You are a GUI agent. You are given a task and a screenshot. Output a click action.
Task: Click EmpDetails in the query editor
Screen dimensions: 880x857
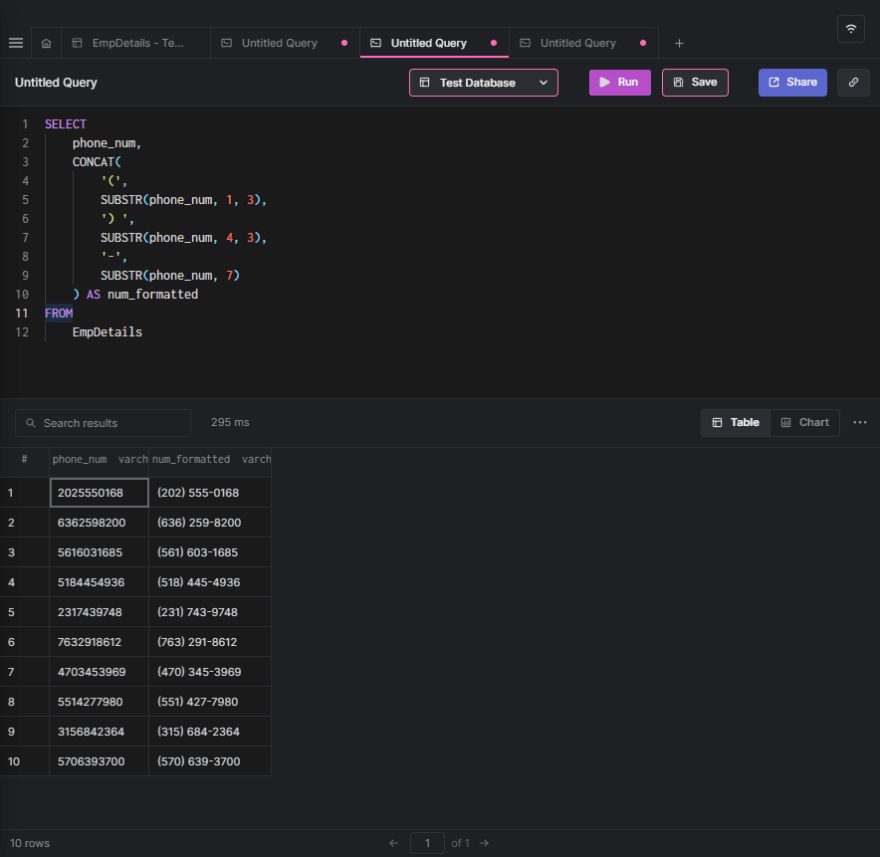click(107, 332)
